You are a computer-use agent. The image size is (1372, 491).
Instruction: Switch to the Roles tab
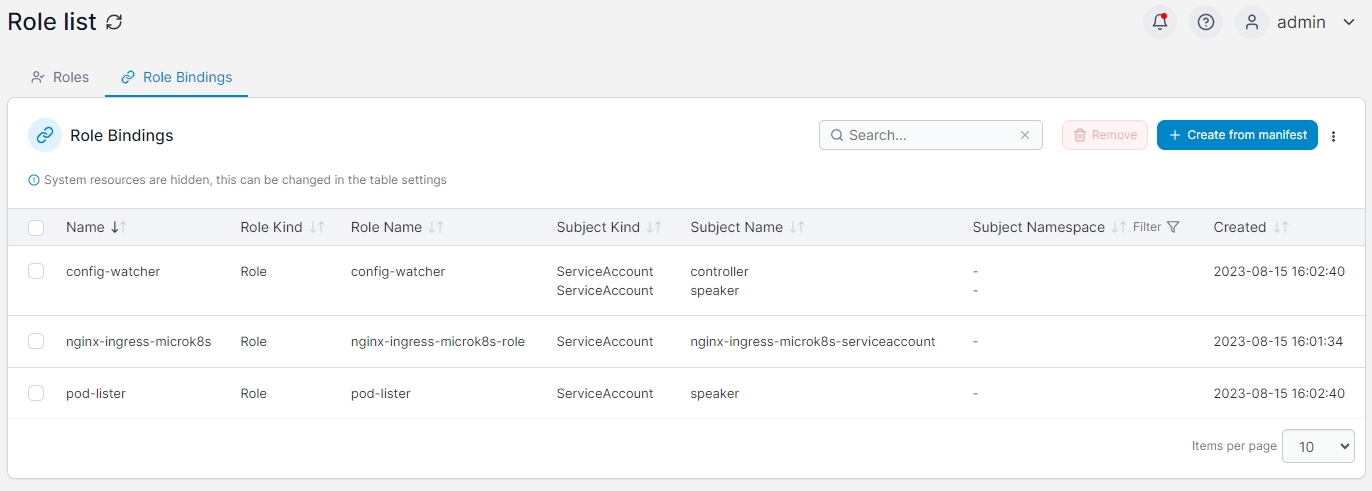(x=60, y=77)
